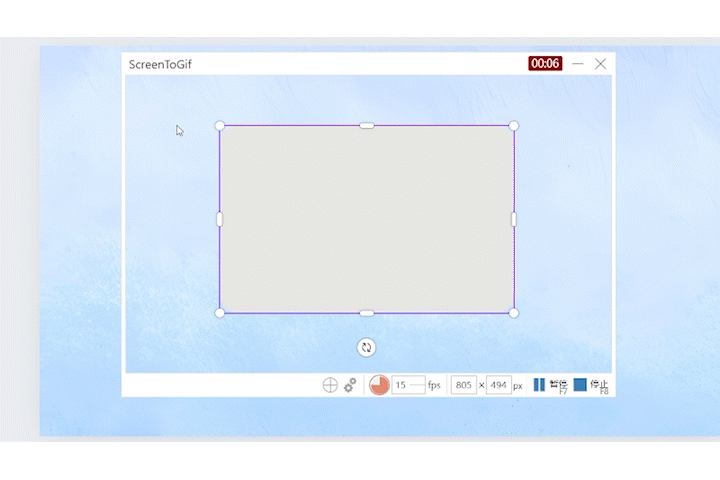
Task: Stop recording with the 停止 button
Action: click(x=591, y=385)
